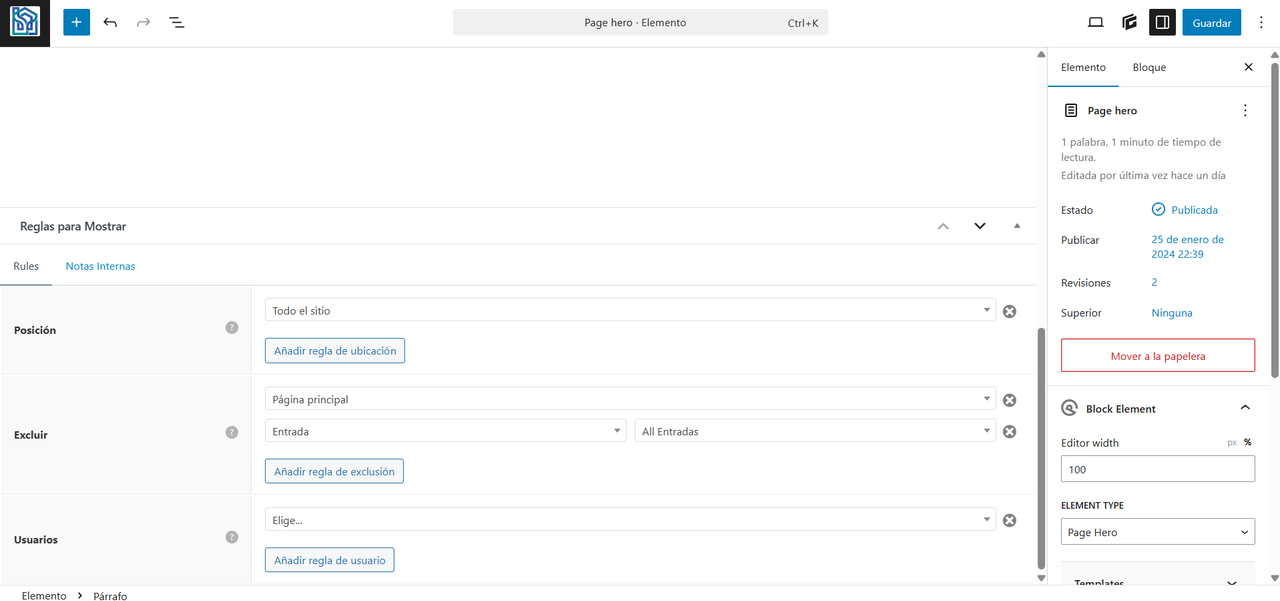
Task: Open the Notas Internas tab
Action: [x=100, y=266]
